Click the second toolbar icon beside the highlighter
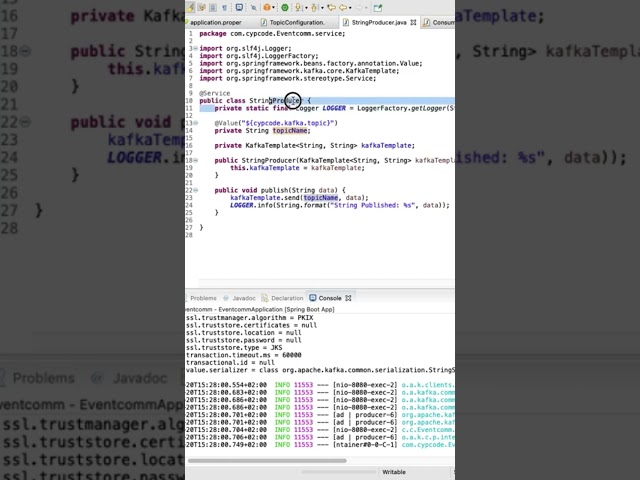640x480 pixels. click(x=202, y=7)
